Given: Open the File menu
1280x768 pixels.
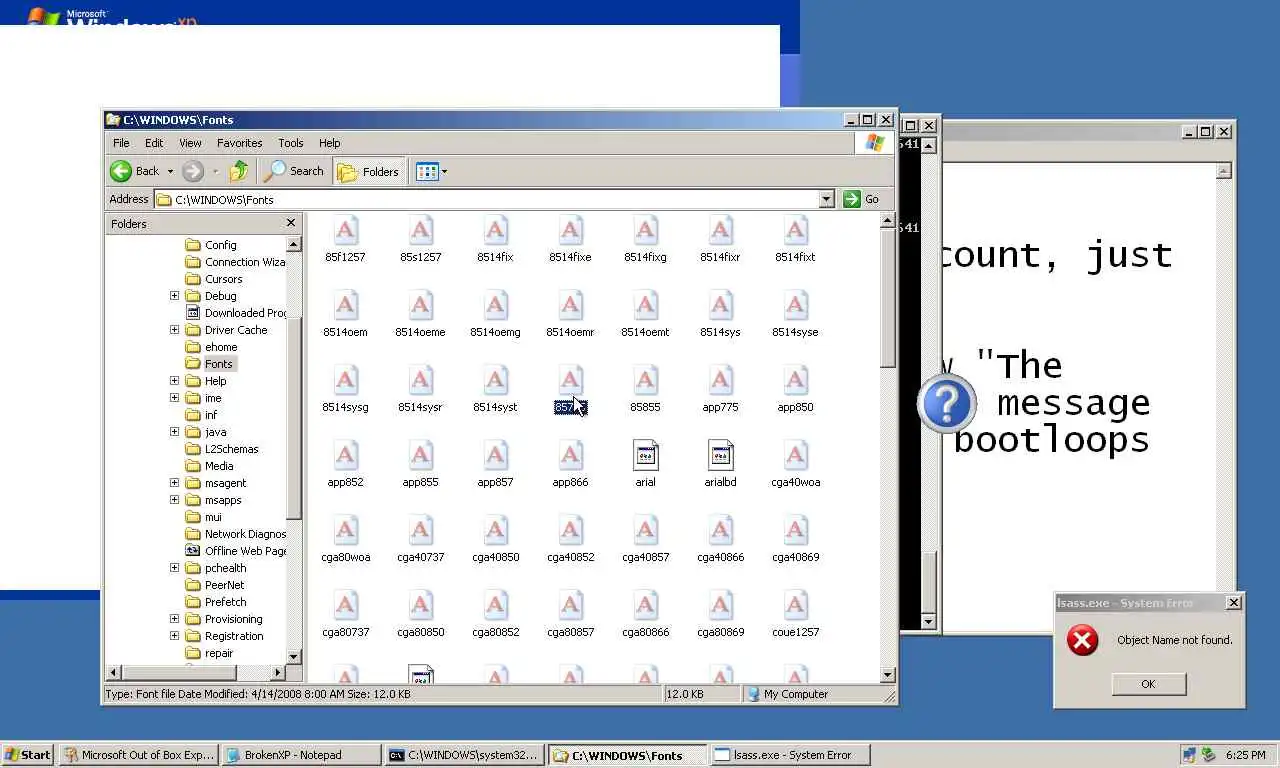Looking at the screenshot, I should (x=121, y=143).
